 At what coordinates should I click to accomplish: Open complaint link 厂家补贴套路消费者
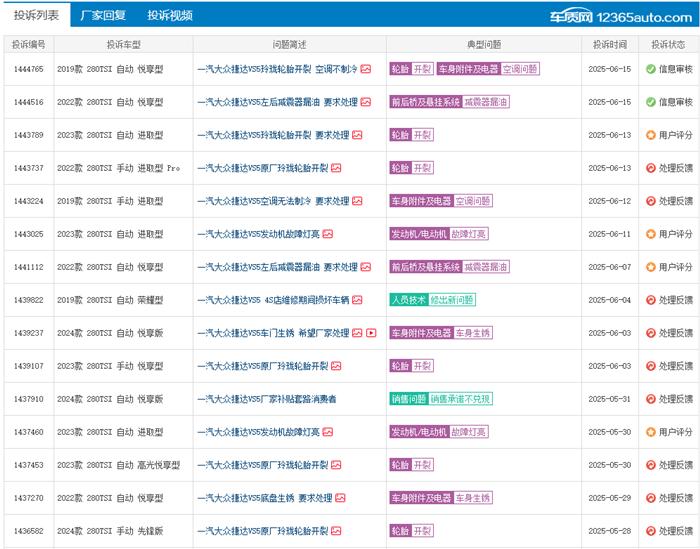point(267,399)
